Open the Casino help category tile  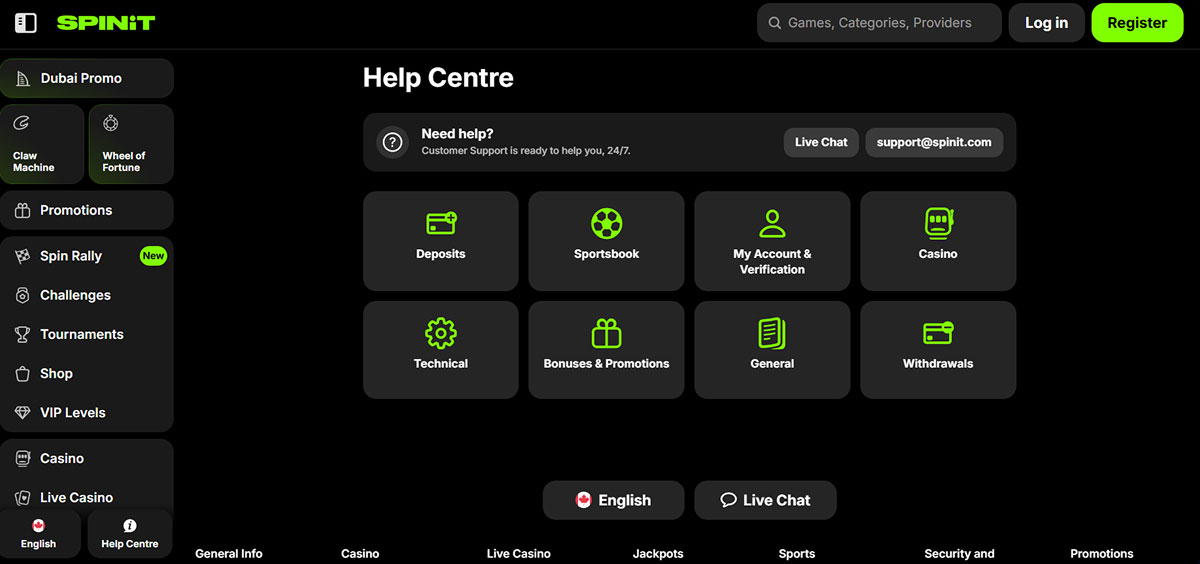[x=938, y=241]
